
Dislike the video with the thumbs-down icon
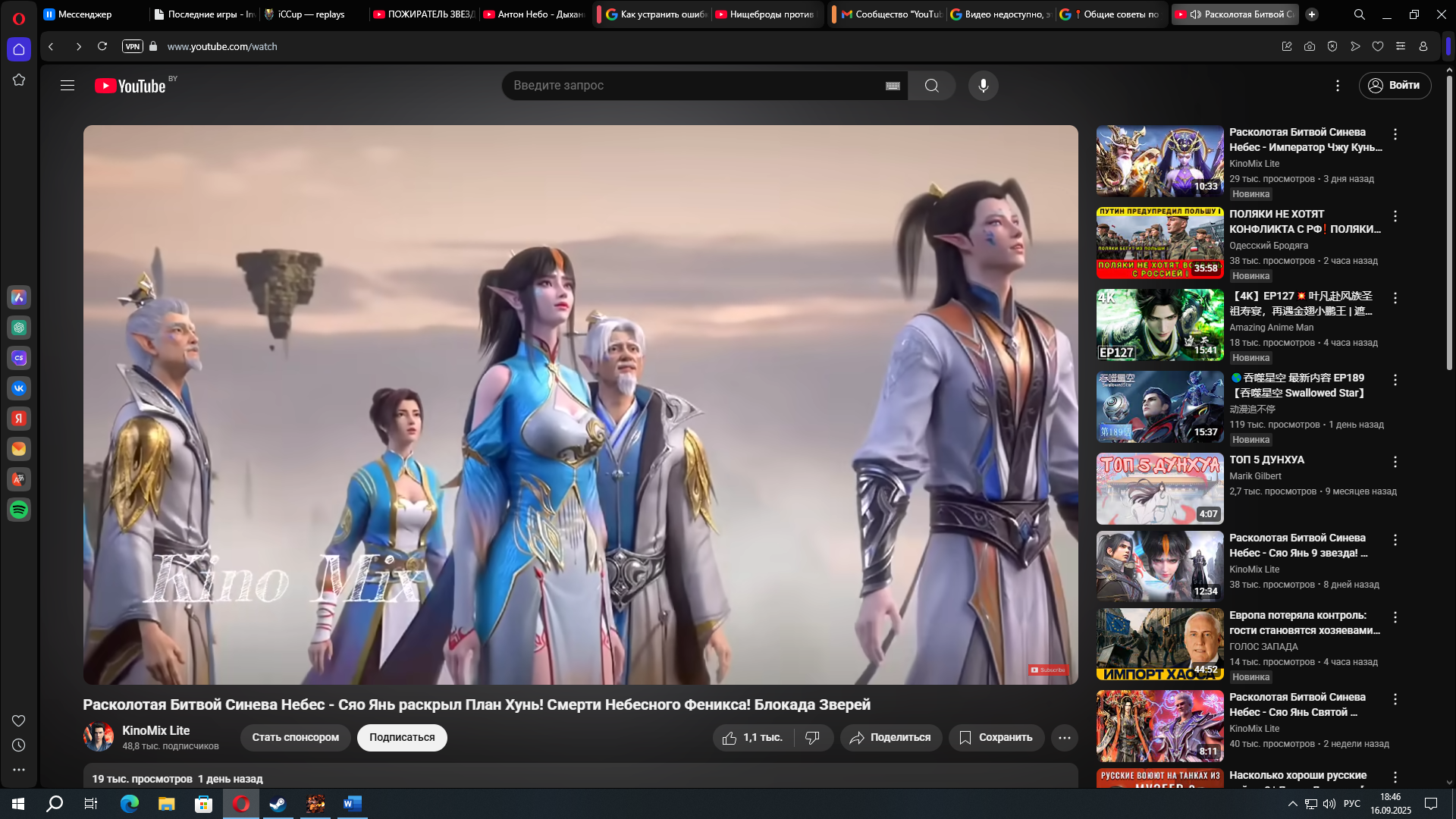[x=813, y=738]
